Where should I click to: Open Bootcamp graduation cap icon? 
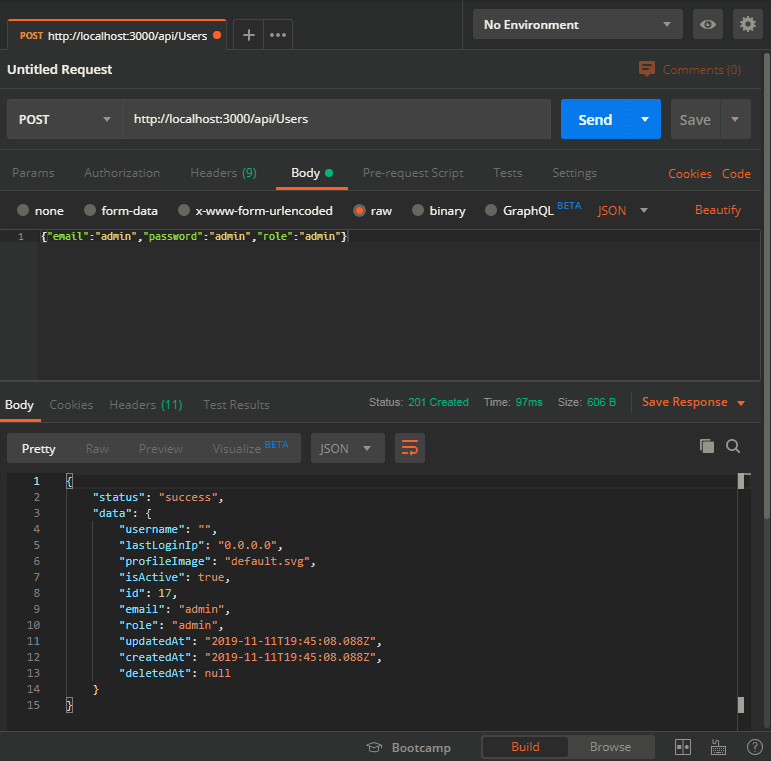coord(374,747)
